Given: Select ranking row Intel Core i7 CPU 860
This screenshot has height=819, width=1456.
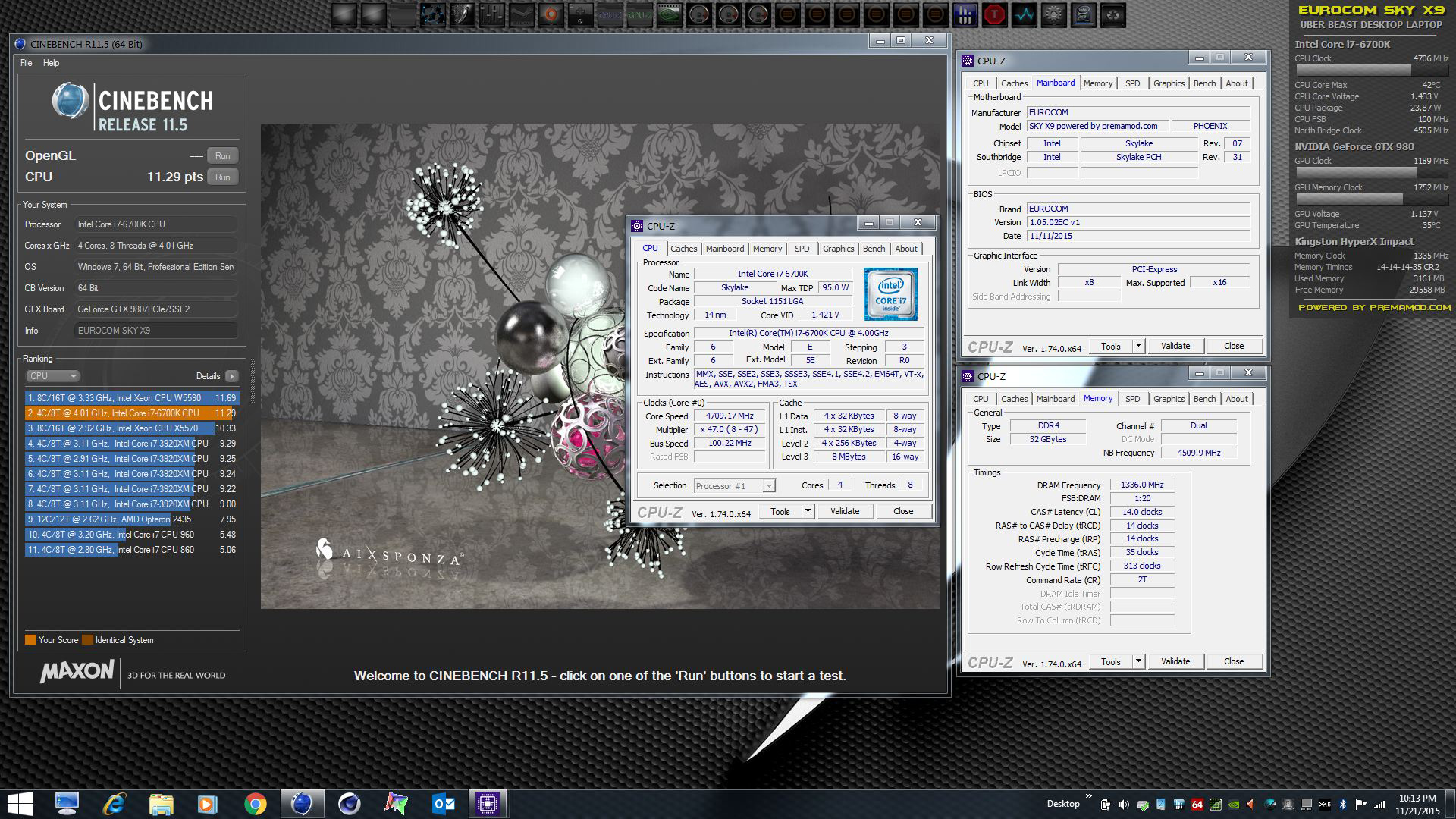Looking at the screenshot, I should pos(132,550).
